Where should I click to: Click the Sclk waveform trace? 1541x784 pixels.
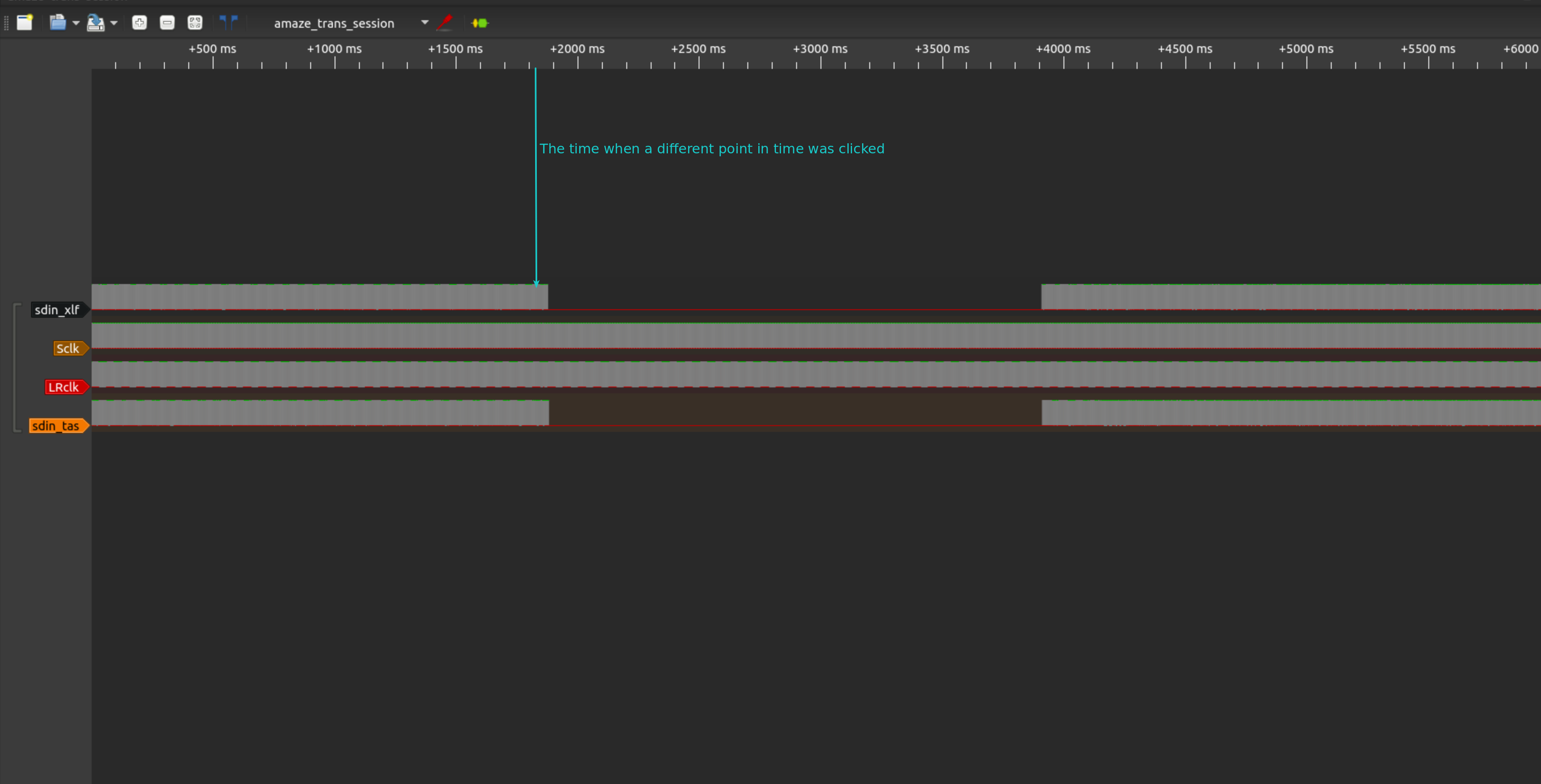[816, 335]
